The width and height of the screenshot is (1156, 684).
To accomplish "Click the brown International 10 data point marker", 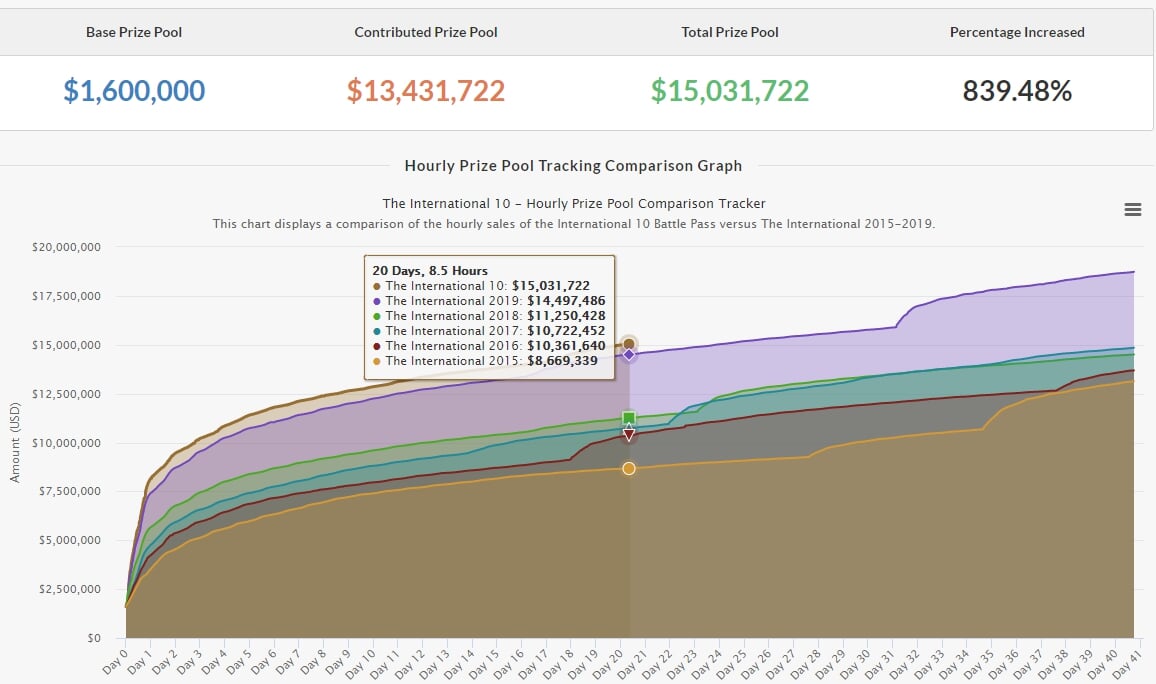I will point(629,344).
